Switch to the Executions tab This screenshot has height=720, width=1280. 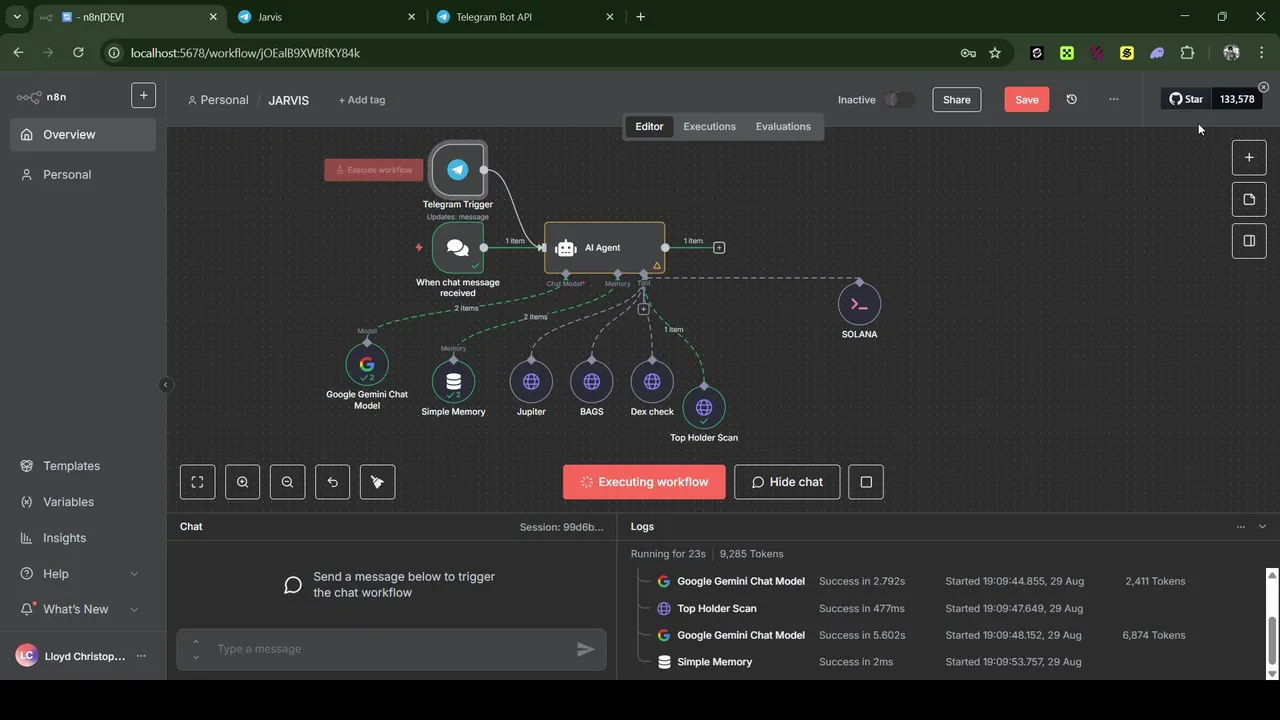click(709, 127)
